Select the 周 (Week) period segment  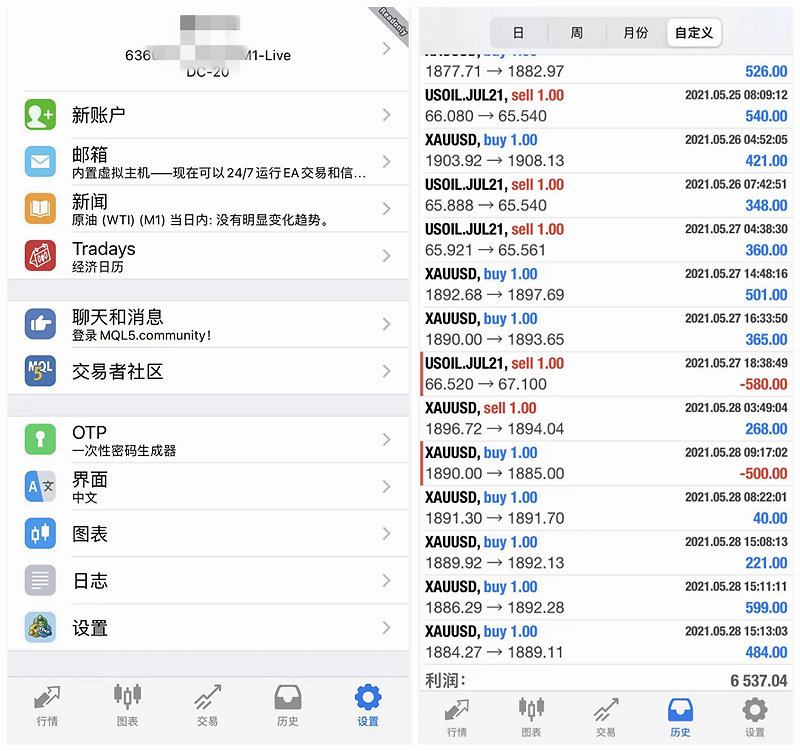click(577, 33)
